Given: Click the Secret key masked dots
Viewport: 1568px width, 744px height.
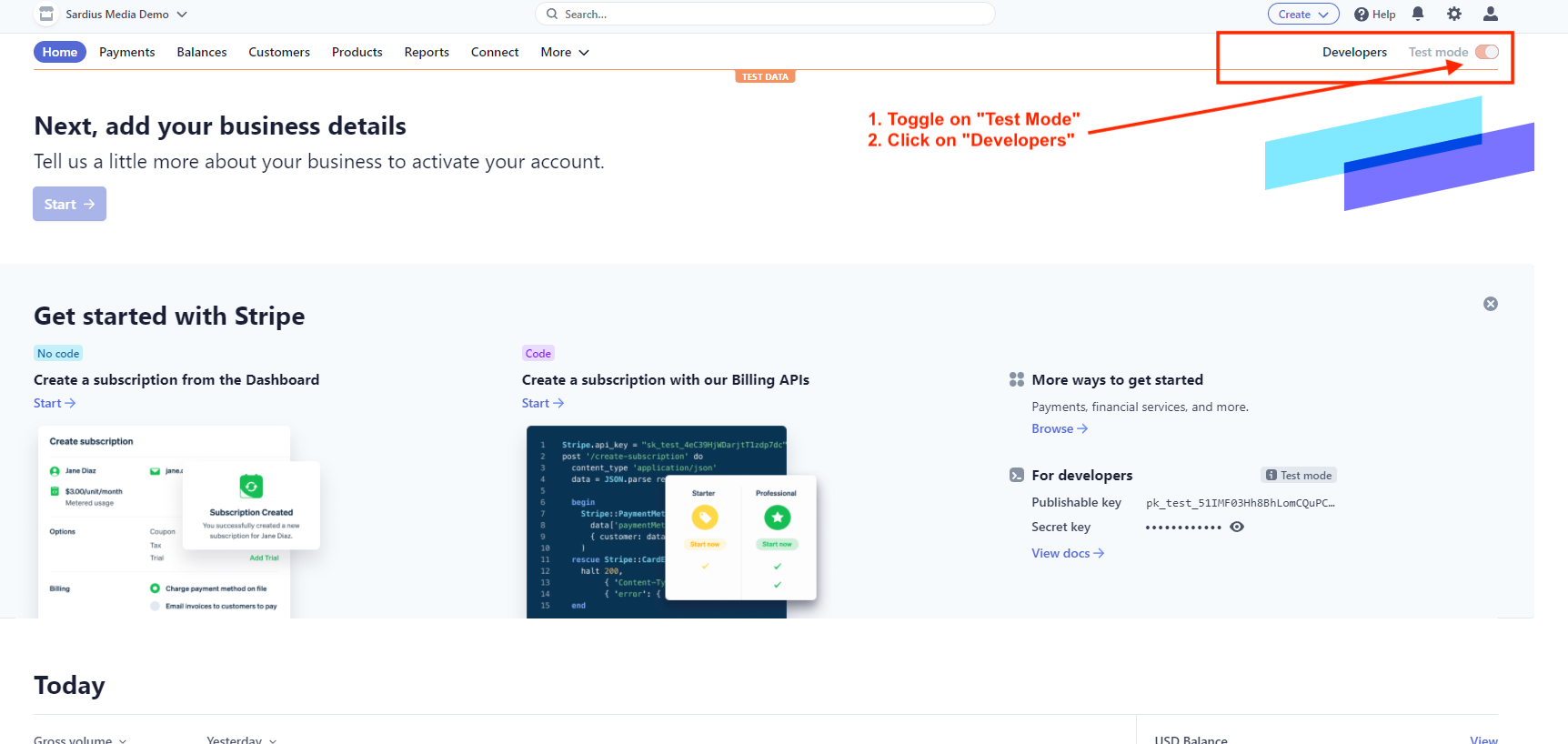Looking at the screenshot, I should [1183, 527].
